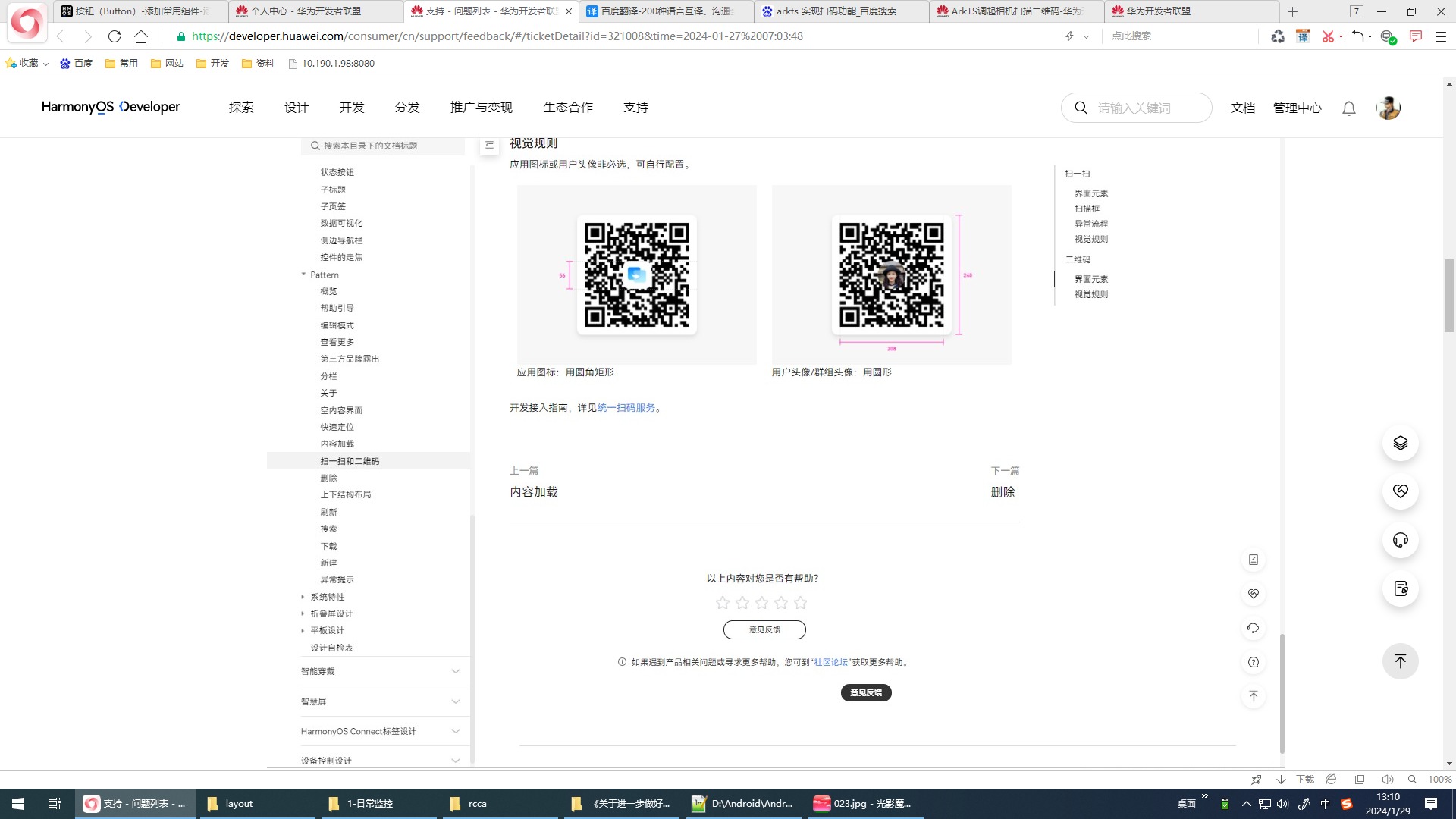This screenshot has height=819, width=1456.
Task: Click the 应用图标 QR code image
Action: (x=637, y=275)
